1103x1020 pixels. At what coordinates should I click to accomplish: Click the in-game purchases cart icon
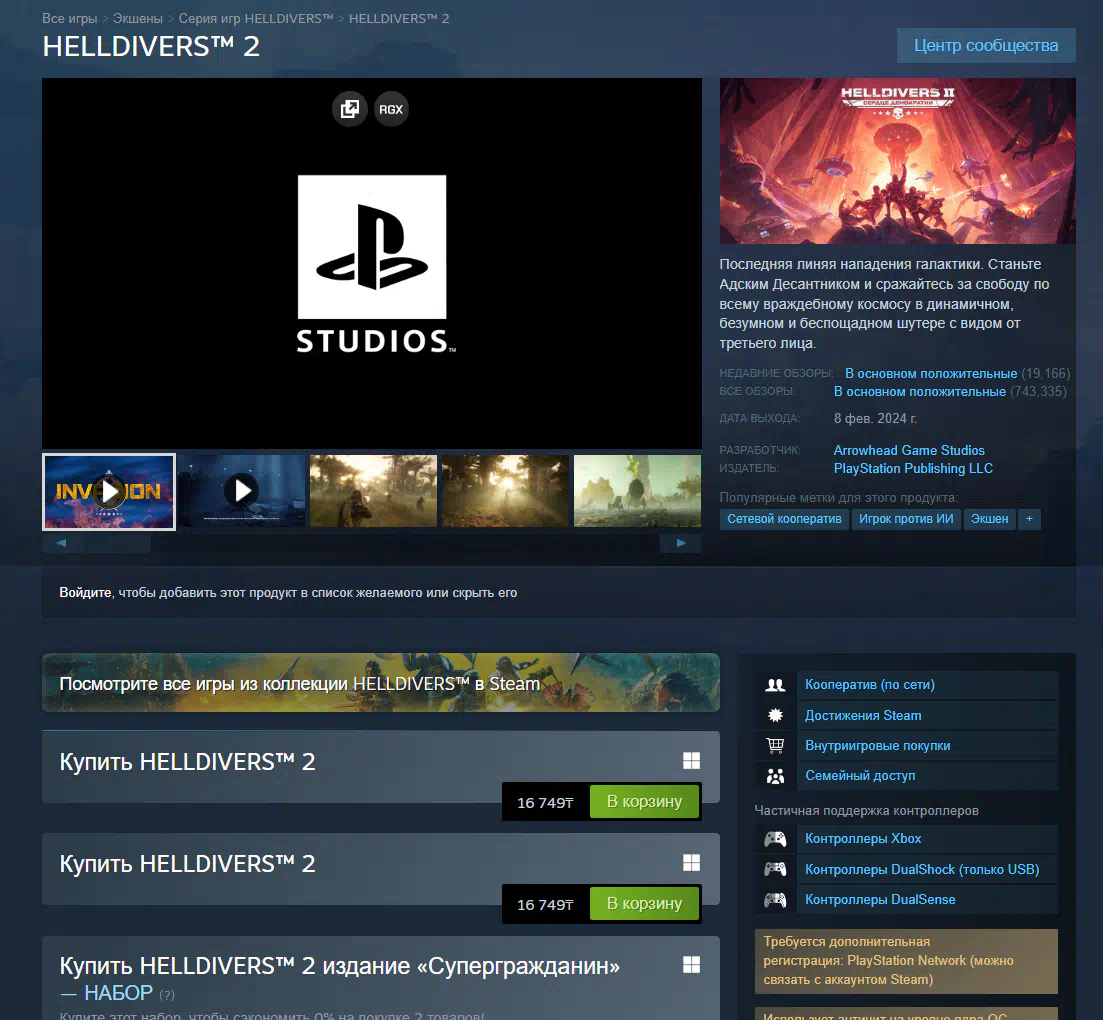pos(775,745)
